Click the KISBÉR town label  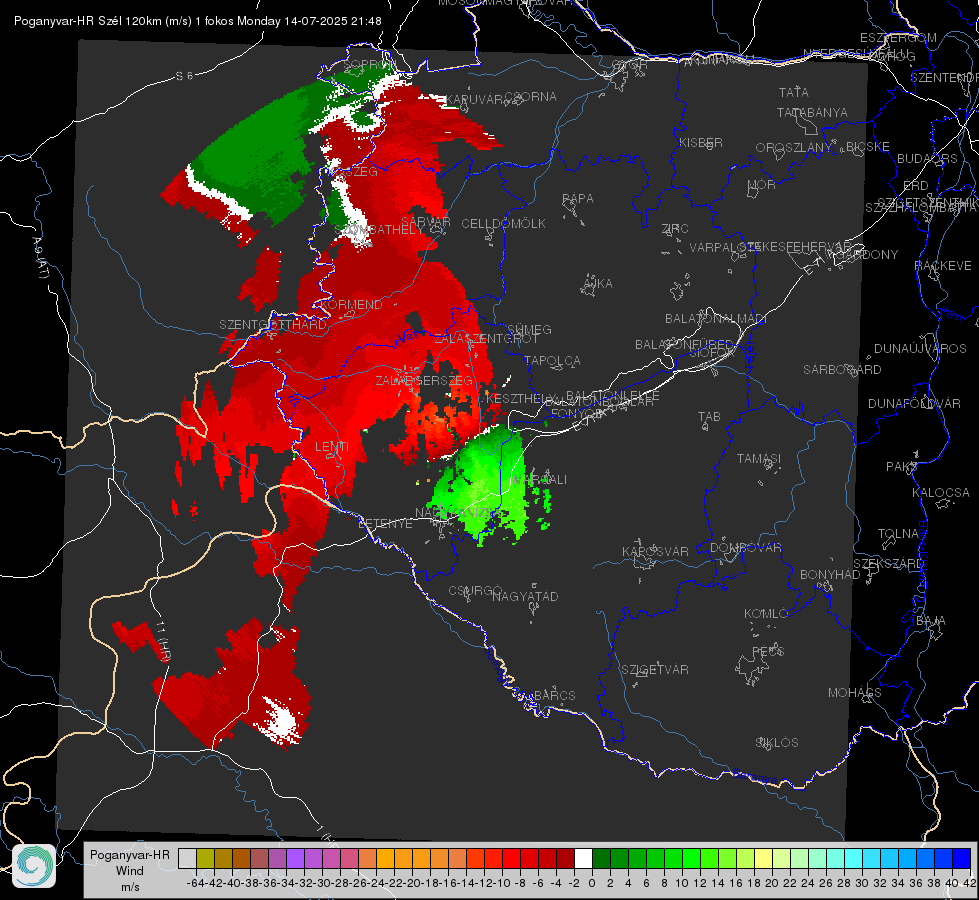[701, 142]
